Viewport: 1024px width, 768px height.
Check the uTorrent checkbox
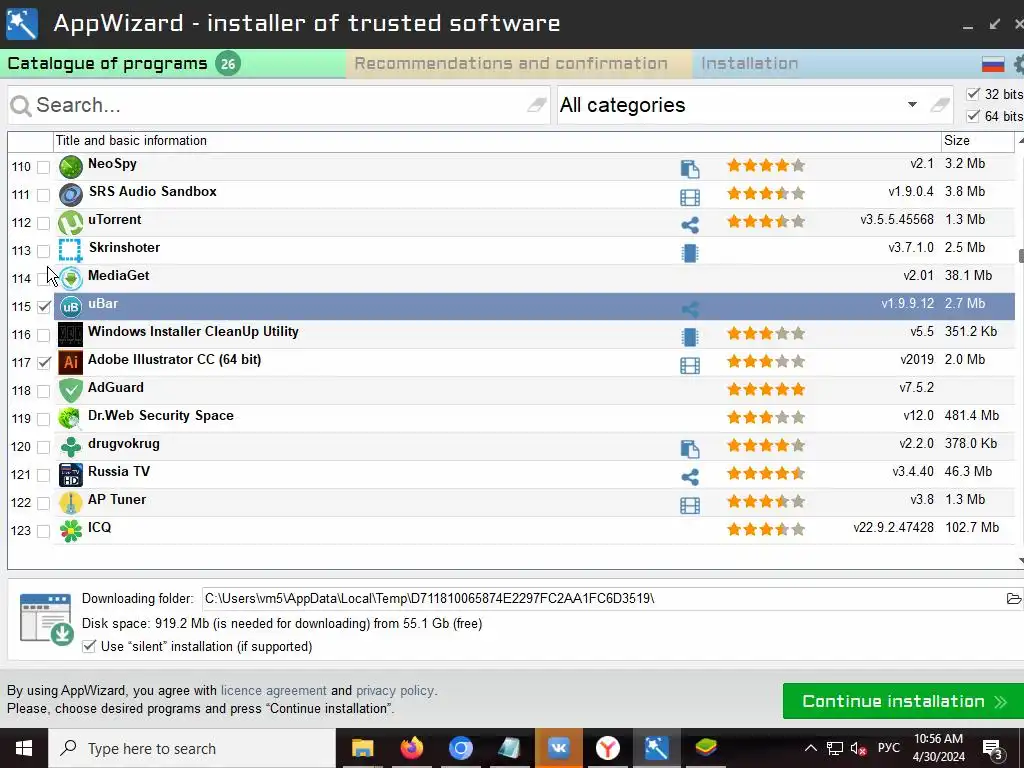point(43,223)
